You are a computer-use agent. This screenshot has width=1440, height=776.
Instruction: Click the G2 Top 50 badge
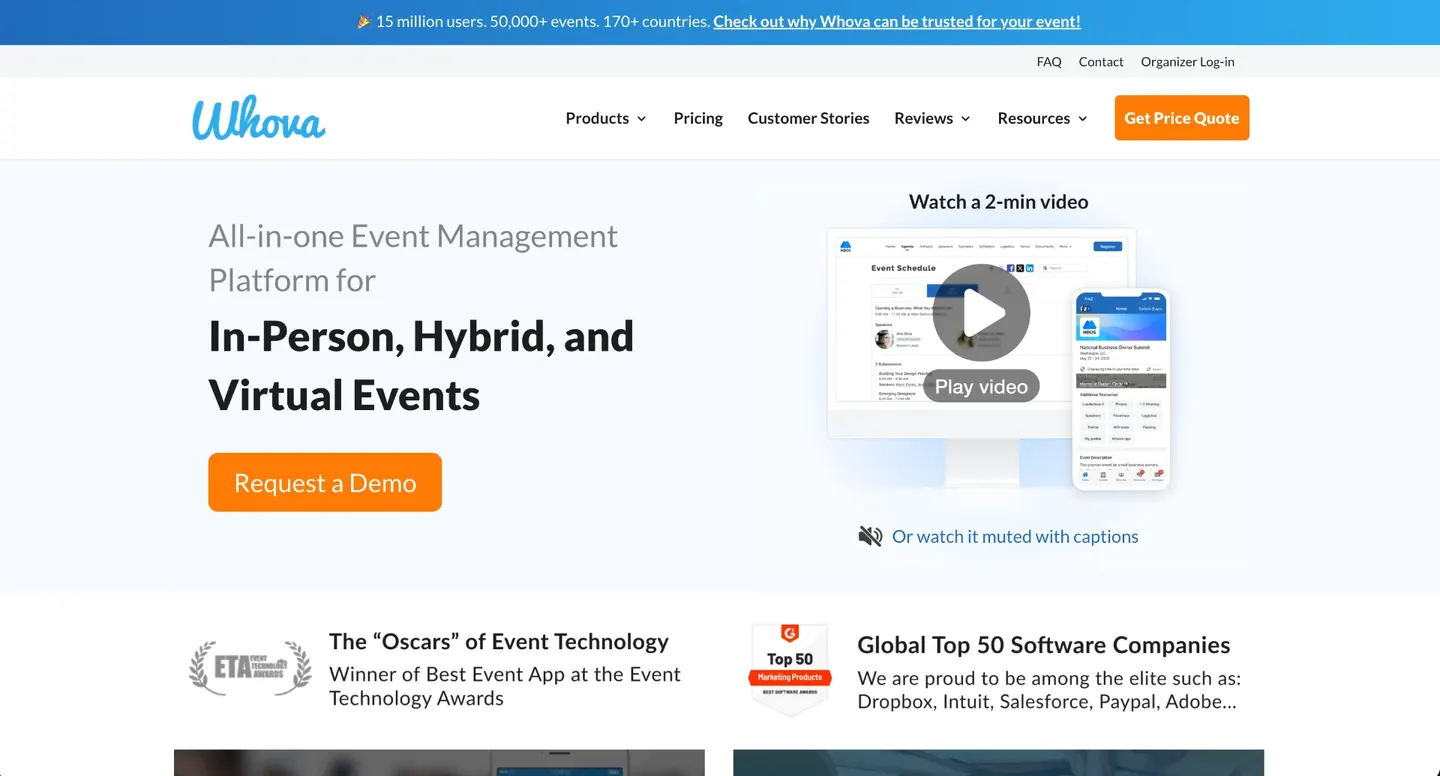(x=790, y=668)
